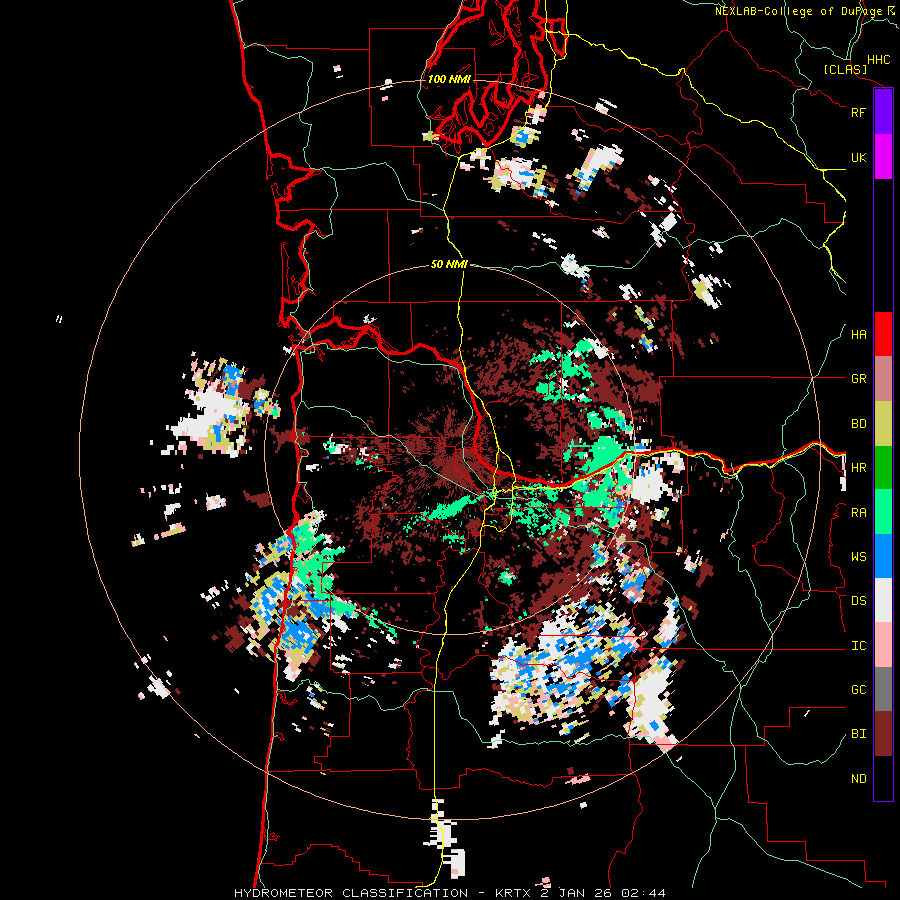Click the IC light pink legend swatch
The height and width of the screenshot is (900, 900).
click(x=883, y=645)
